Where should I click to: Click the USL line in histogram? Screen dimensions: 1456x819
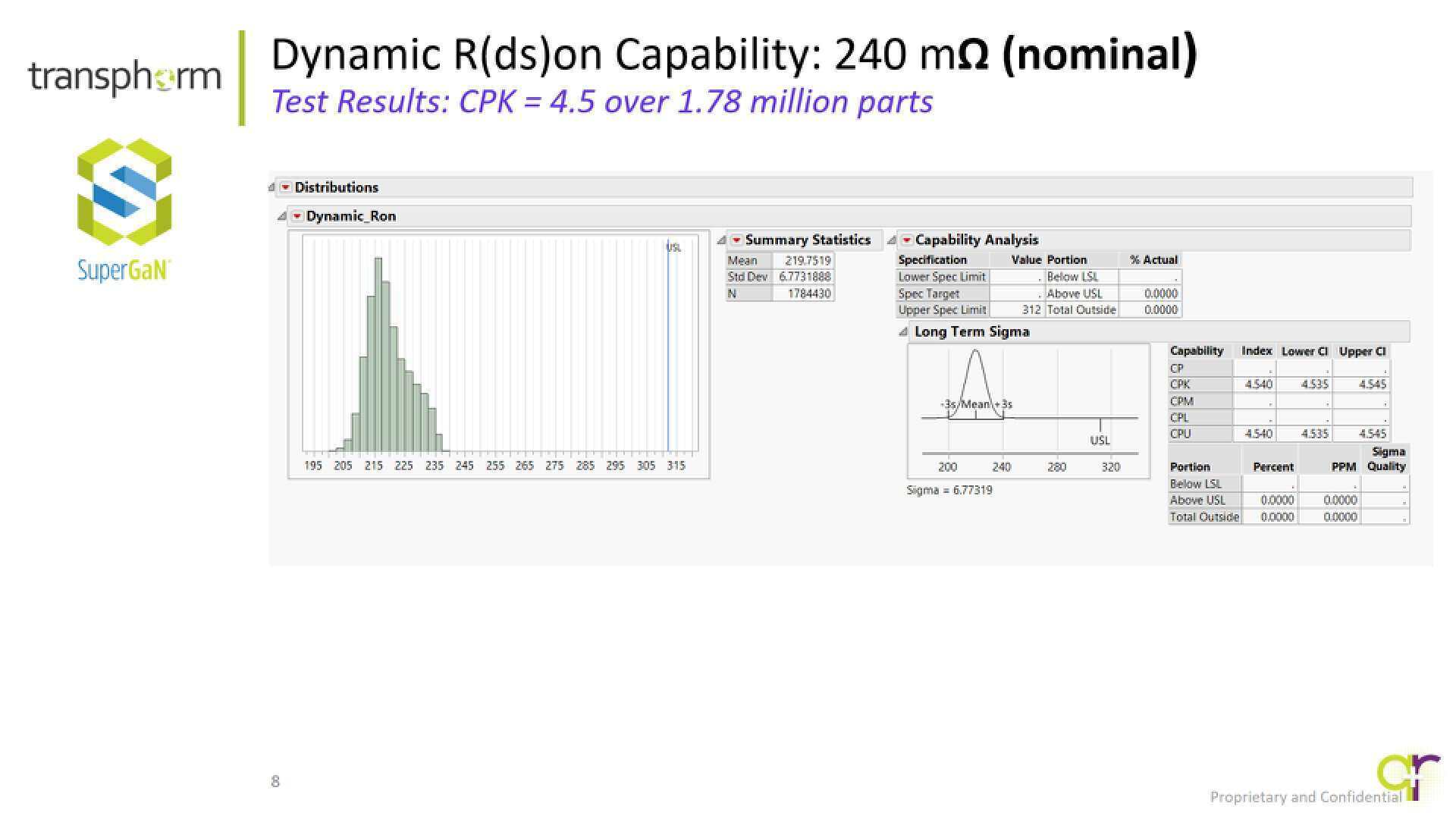pyautogui.click(x=668, y=349)
